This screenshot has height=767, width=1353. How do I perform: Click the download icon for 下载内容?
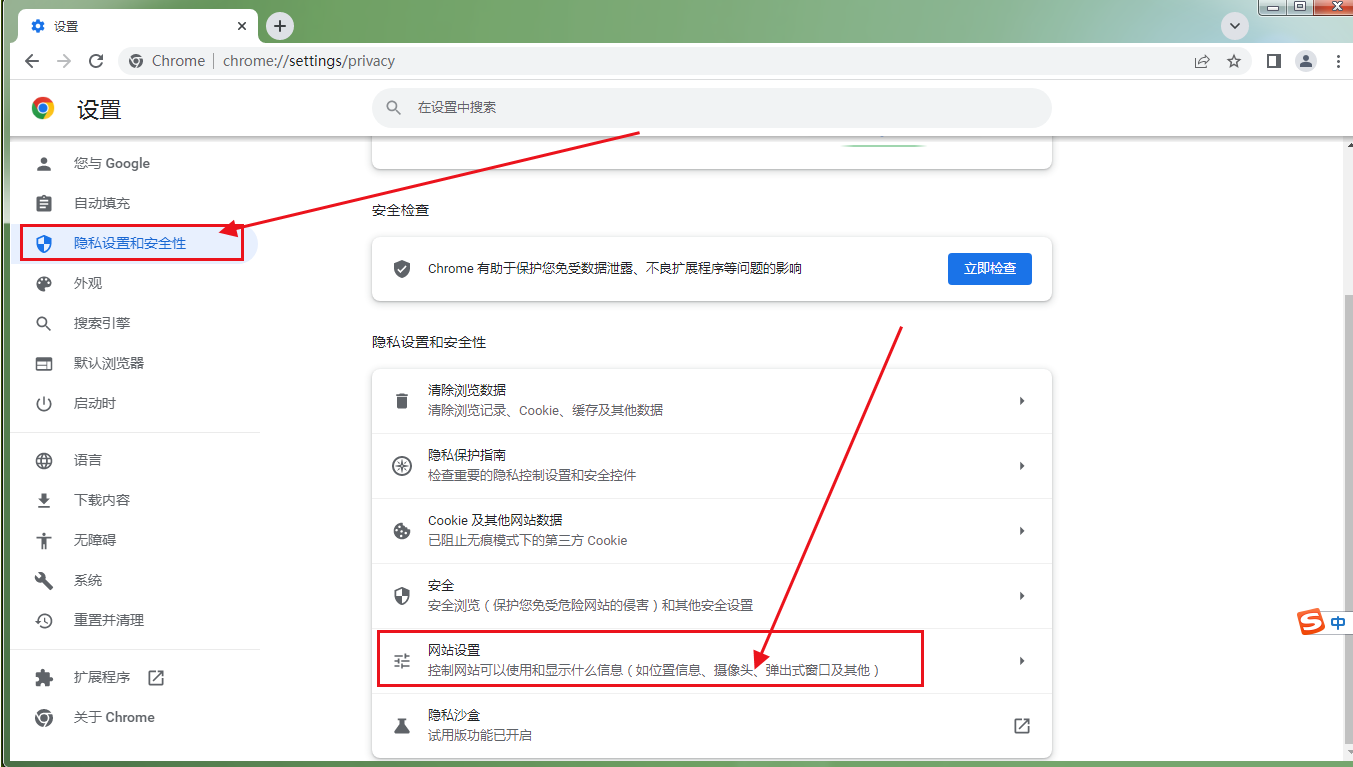(44, 500)
